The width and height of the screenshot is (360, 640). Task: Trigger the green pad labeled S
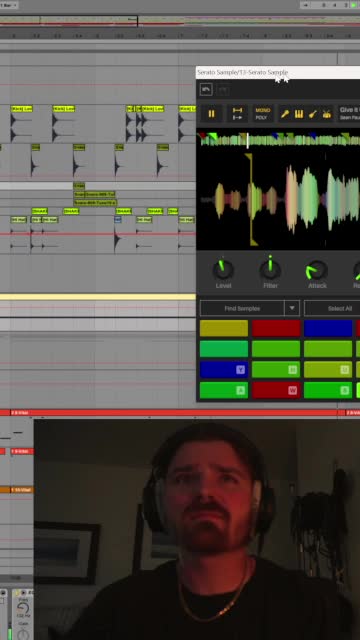(x=328, y=391)
